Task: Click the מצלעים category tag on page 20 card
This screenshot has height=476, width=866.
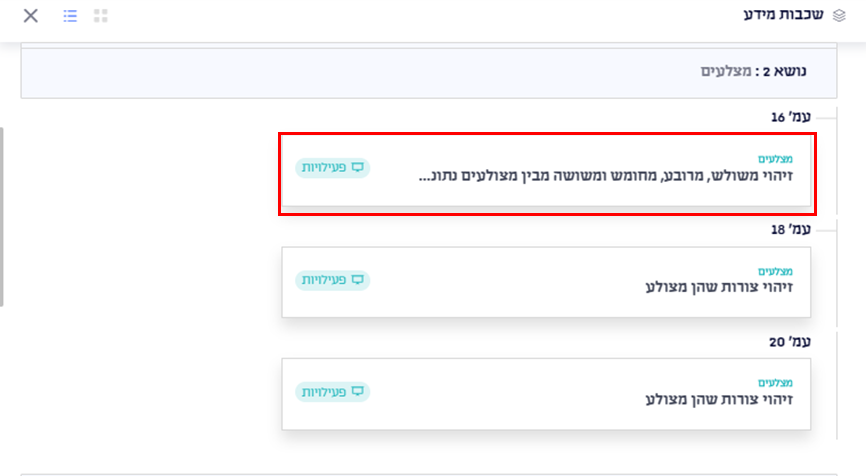Action: click(775, 383)
